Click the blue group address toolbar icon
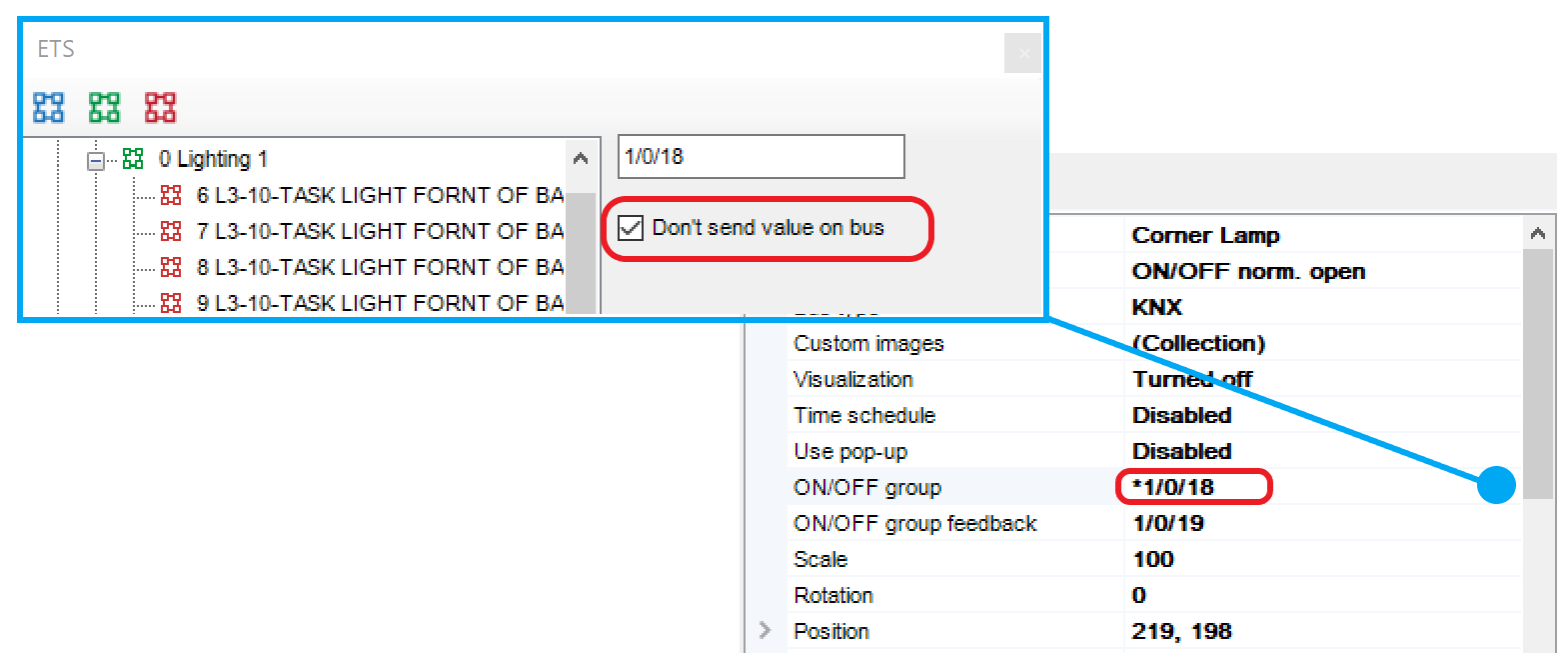1568x657 pixels. [48, 107]
